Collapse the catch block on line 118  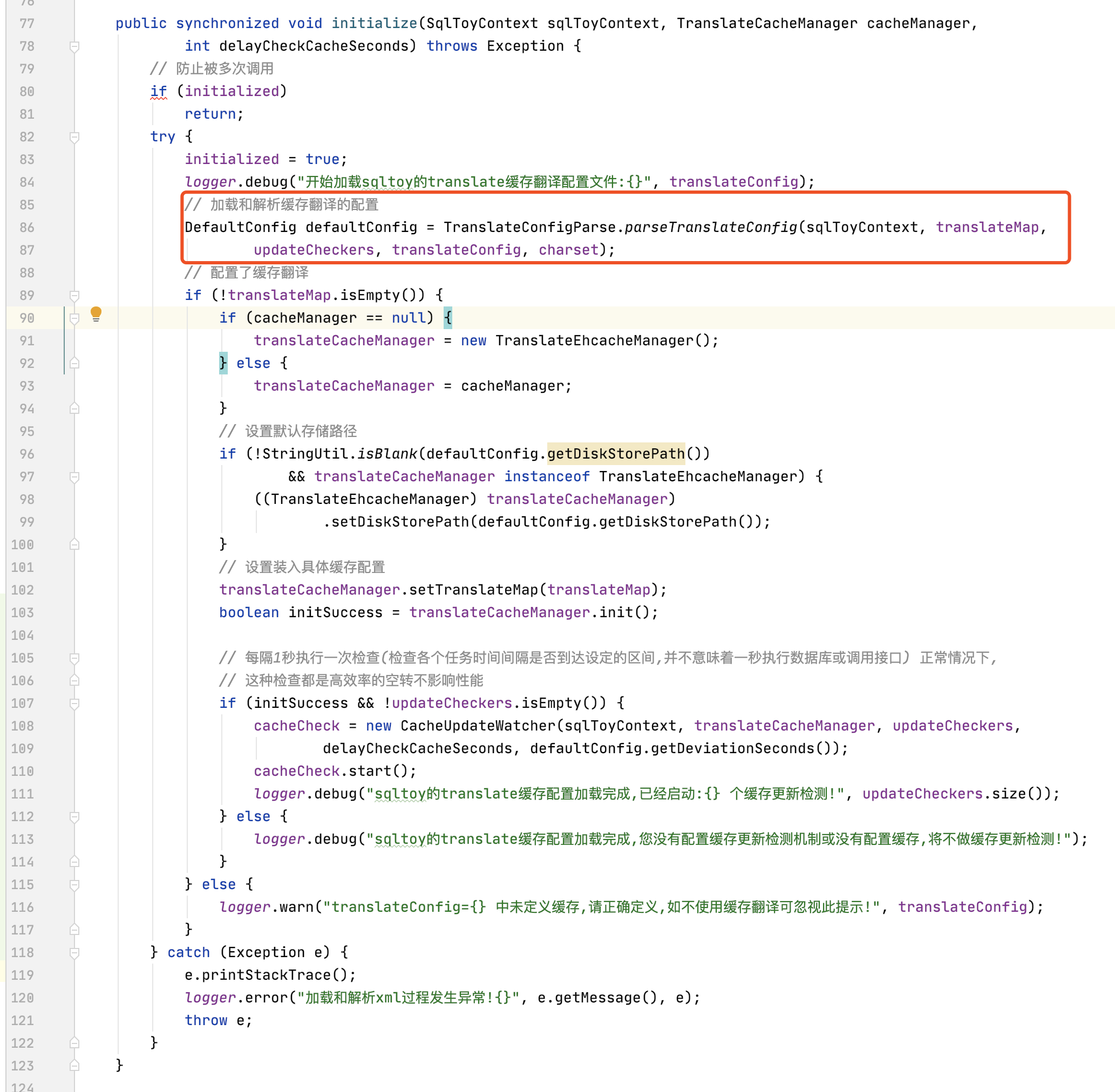[74, 953]
